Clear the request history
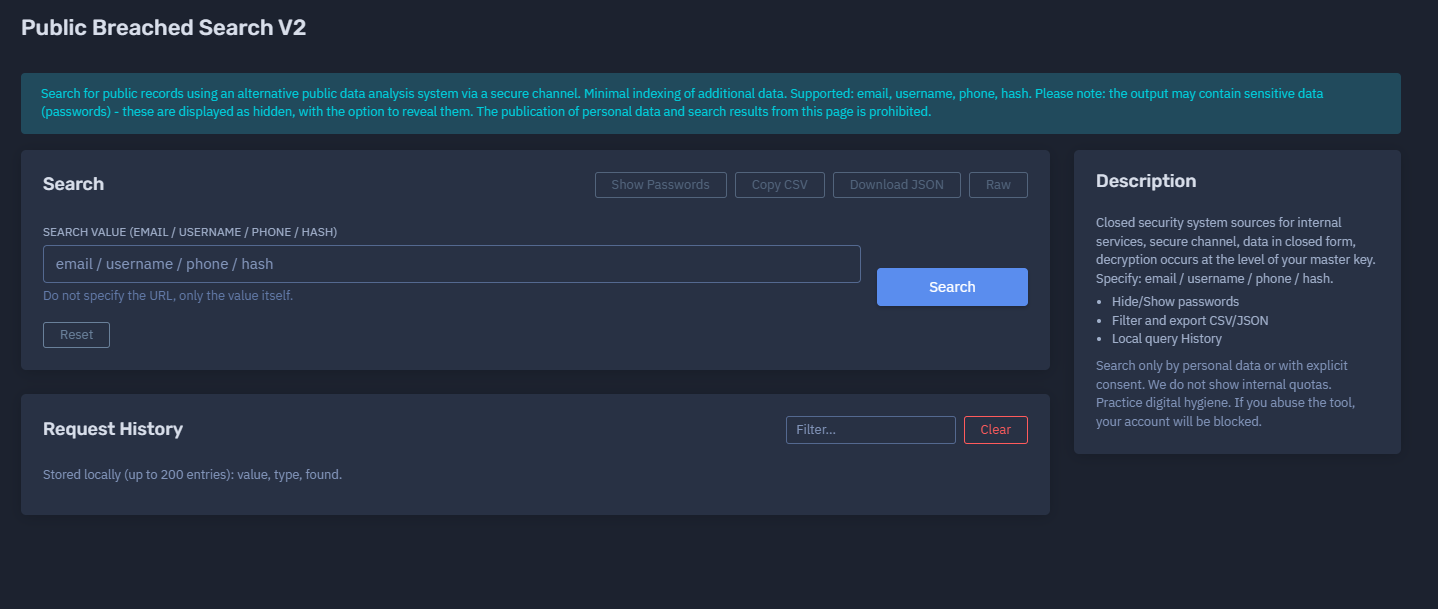This screenshot has width=1438, height=609. (x=995, y=430)
